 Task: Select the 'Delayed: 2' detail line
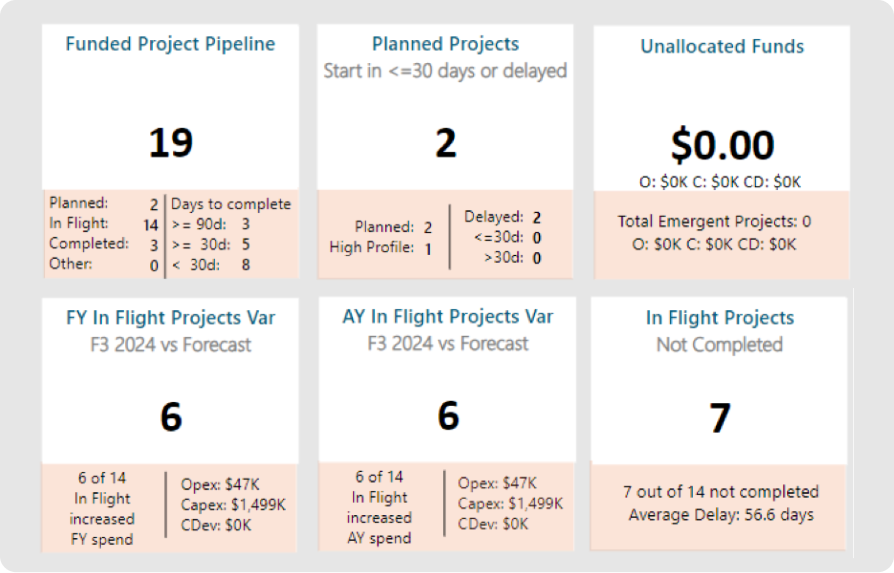click(x=502, y=217)
